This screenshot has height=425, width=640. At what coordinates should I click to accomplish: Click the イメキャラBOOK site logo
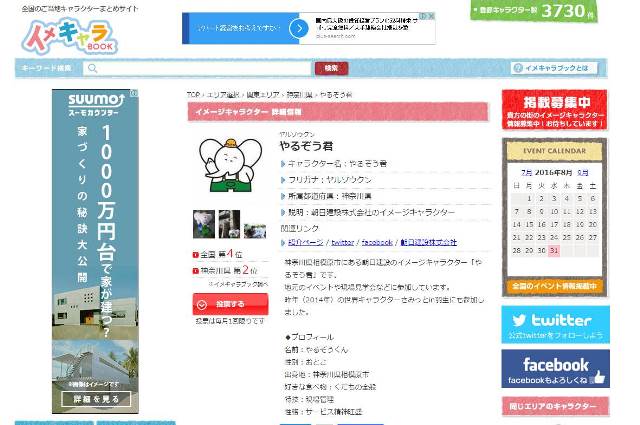point(69,37)
